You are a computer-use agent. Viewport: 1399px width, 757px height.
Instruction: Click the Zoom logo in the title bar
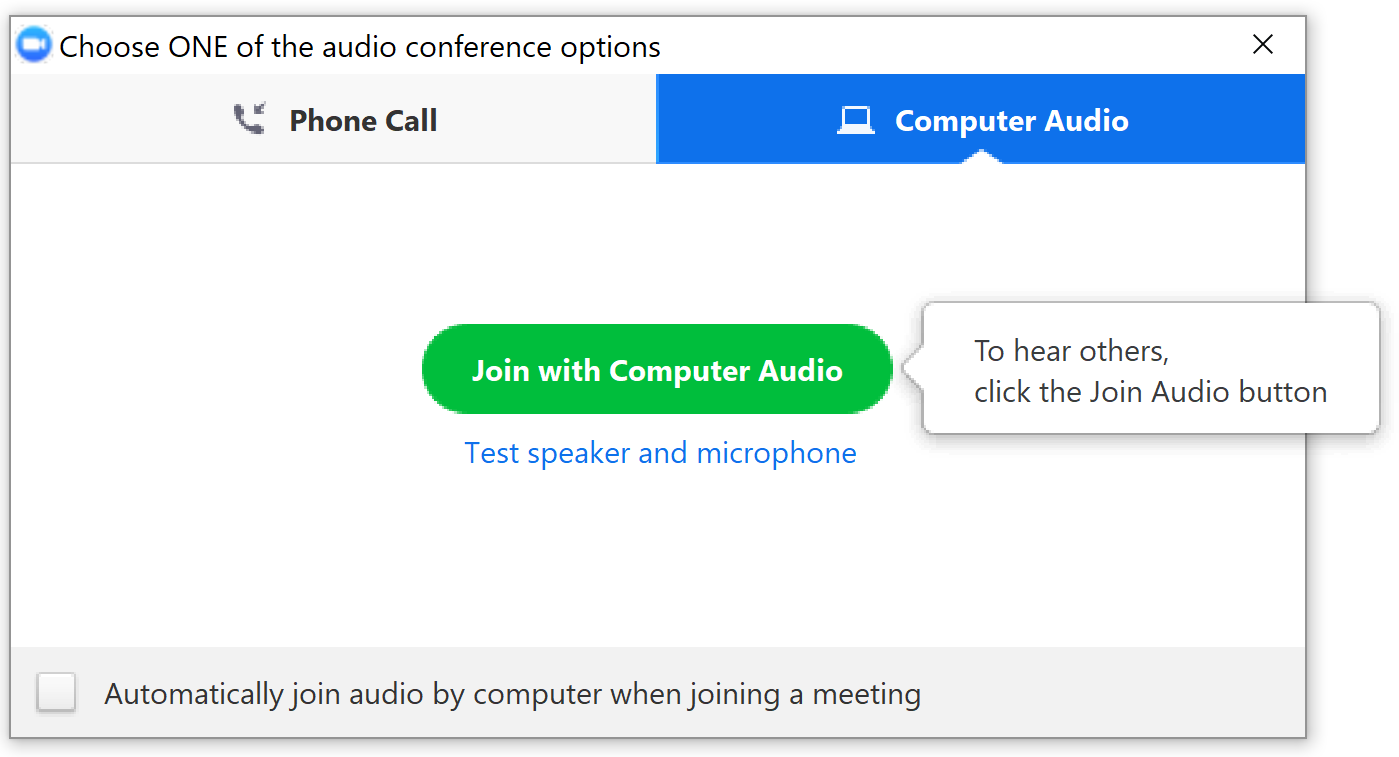click(x=34, y=46)
